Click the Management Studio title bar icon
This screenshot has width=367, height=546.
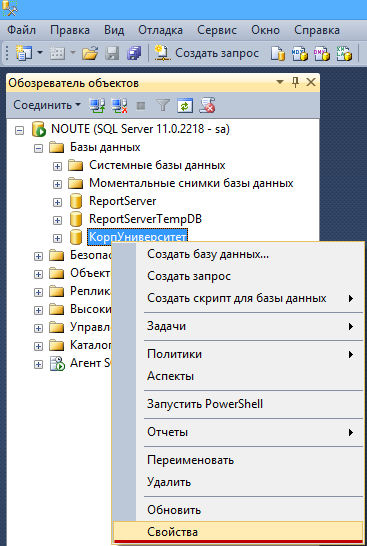(x=10, y=8)
